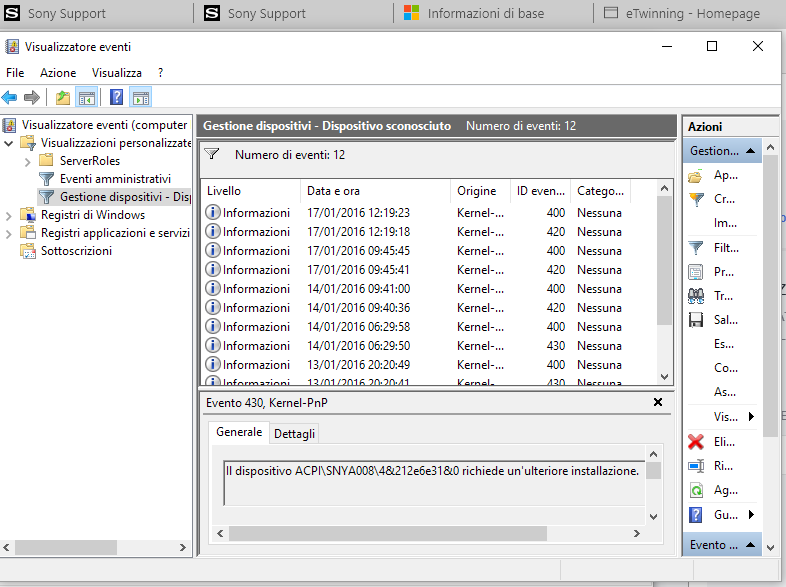Image resolution: width=786 pixels, height=587 pixels.
Task: Switch to eTwinning - Homepage browser tab
Action: pos(692,13)
